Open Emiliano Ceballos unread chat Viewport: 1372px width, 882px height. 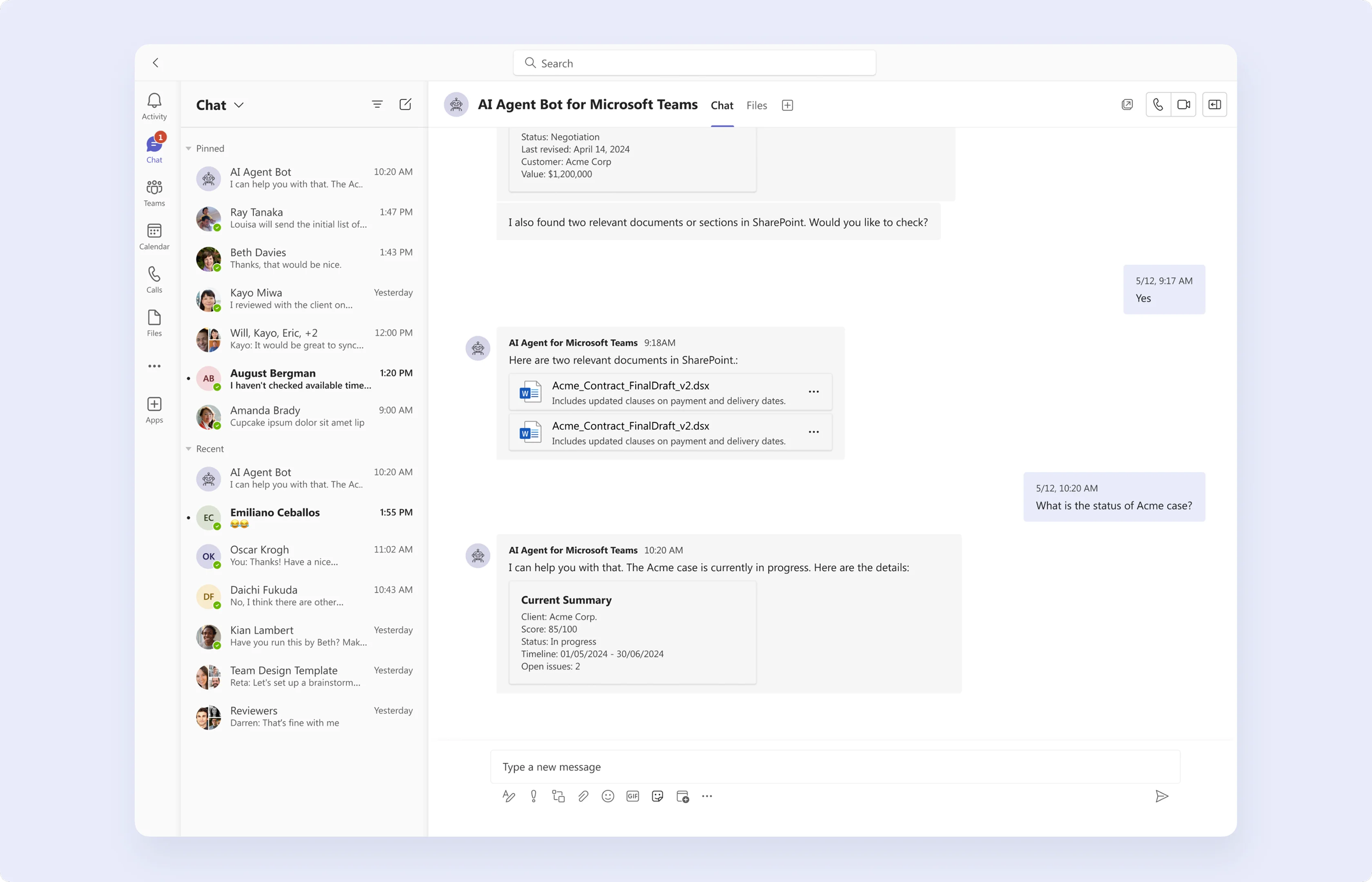coord(304,518)
